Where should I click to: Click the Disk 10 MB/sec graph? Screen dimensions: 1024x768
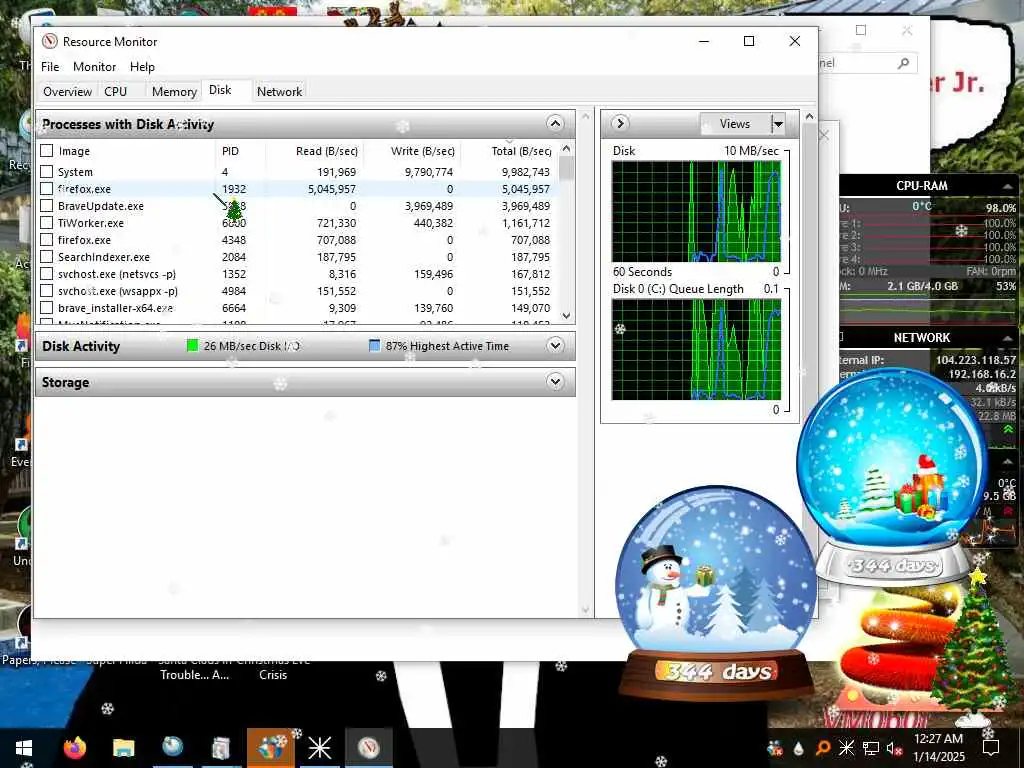696,212
